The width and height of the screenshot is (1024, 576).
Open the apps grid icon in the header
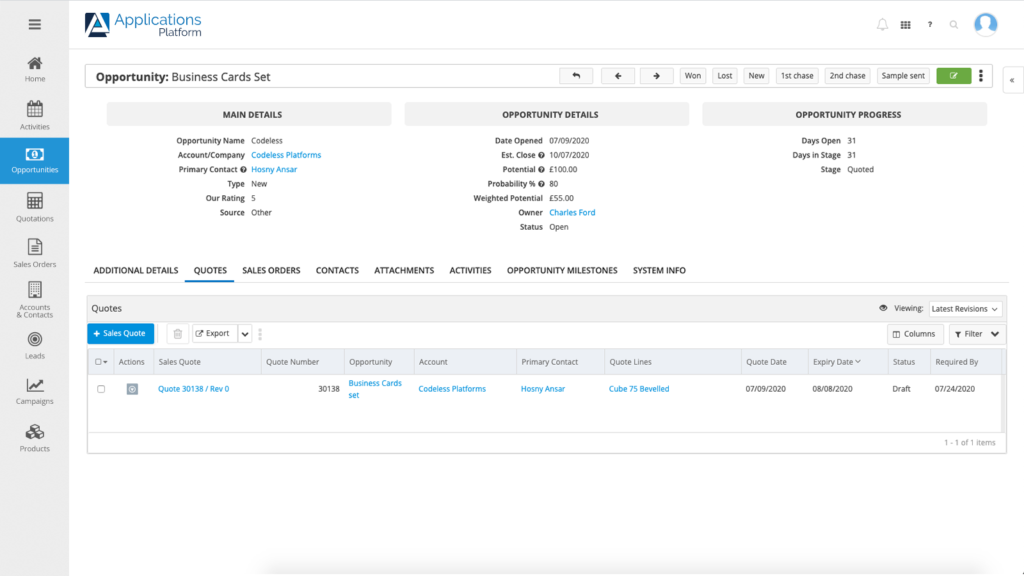pyautogui.click(x=906, y=24)
